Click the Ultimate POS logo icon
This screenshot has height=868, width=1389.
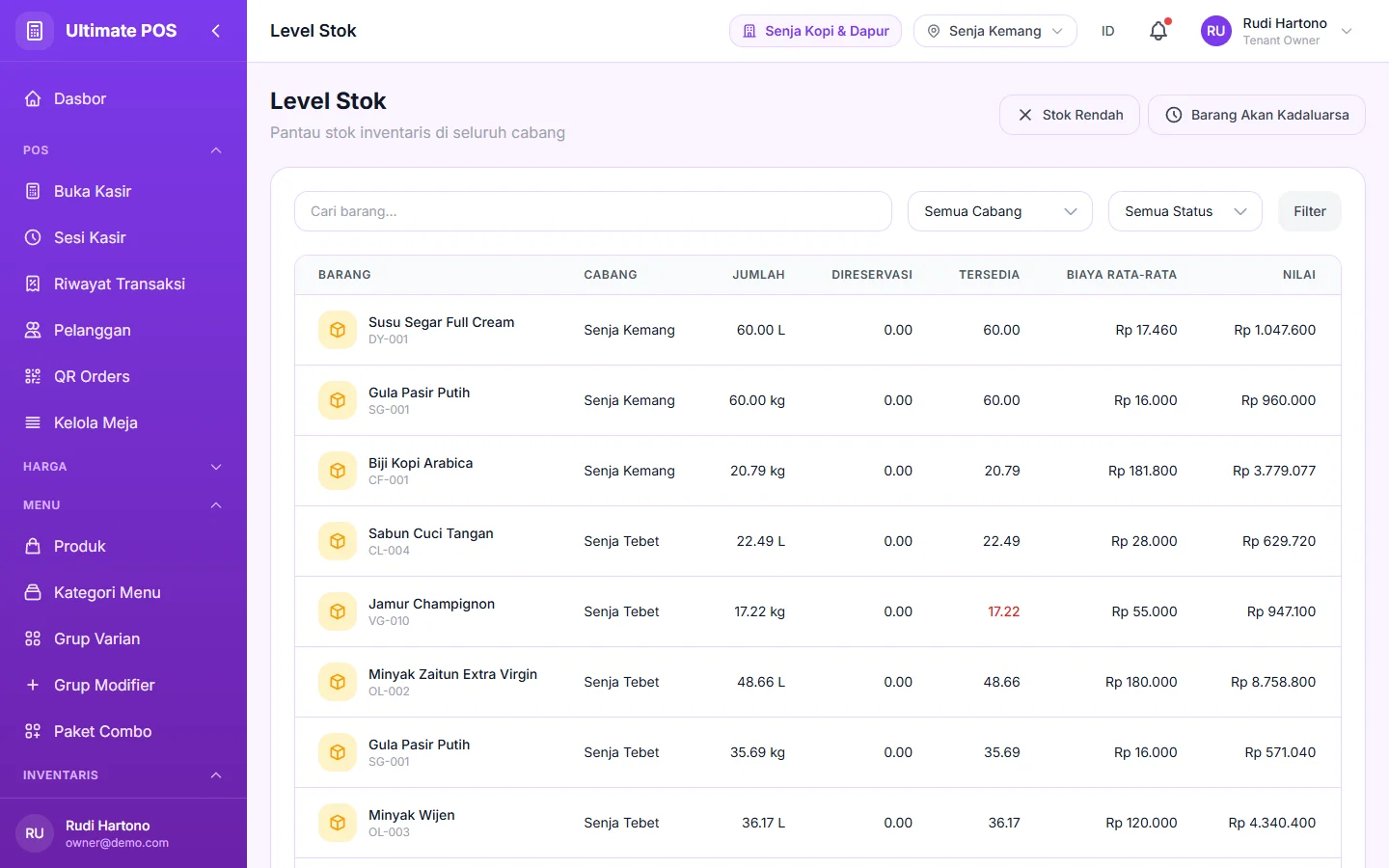(x=35, y=31)
